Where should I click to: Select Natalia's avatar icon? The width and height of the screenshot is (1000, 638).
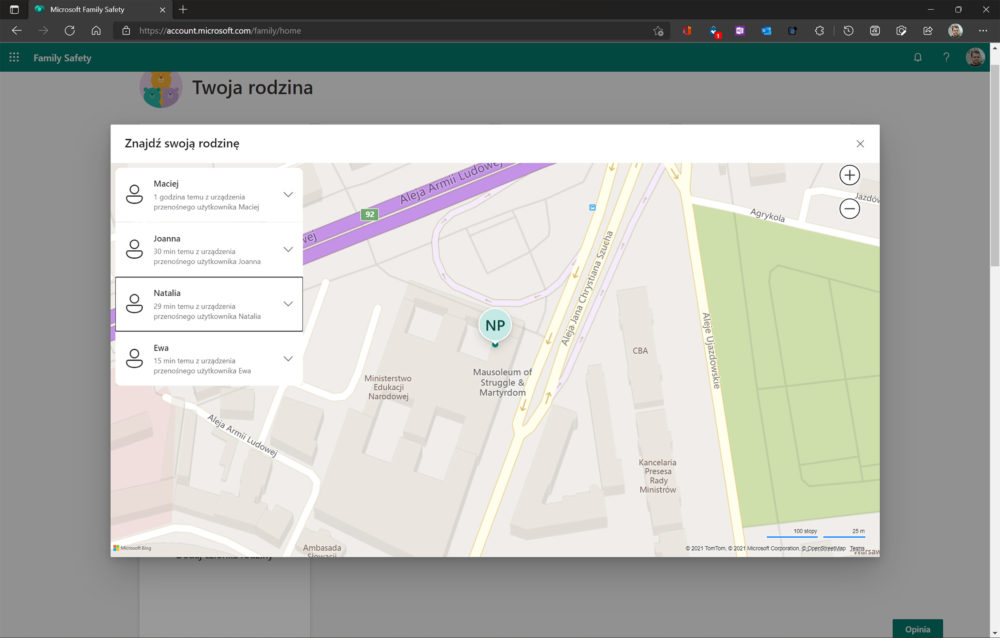click(x=134, y=304)
